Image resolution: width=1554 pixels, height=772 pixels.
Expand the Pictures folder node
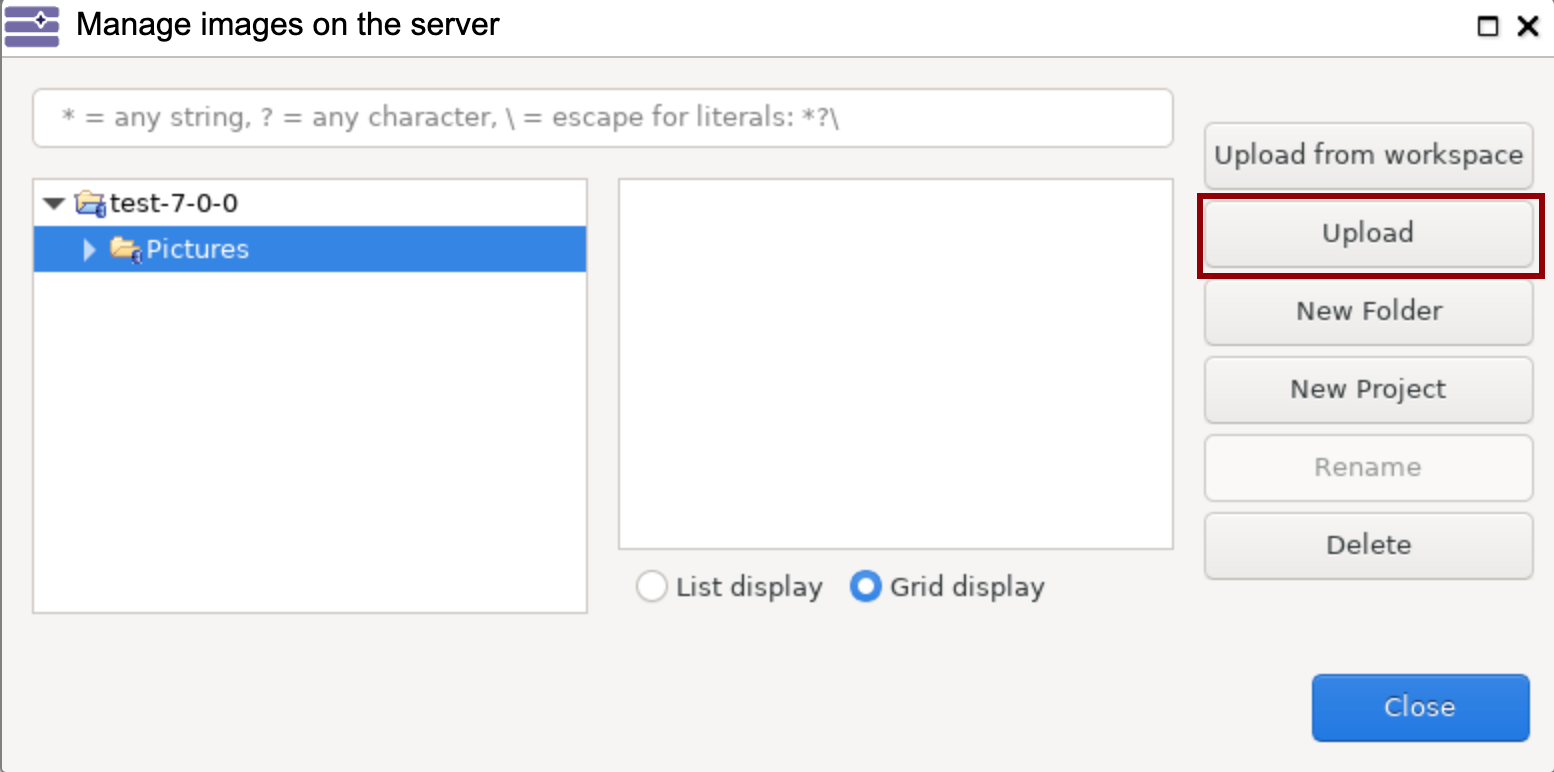(89, 250)
